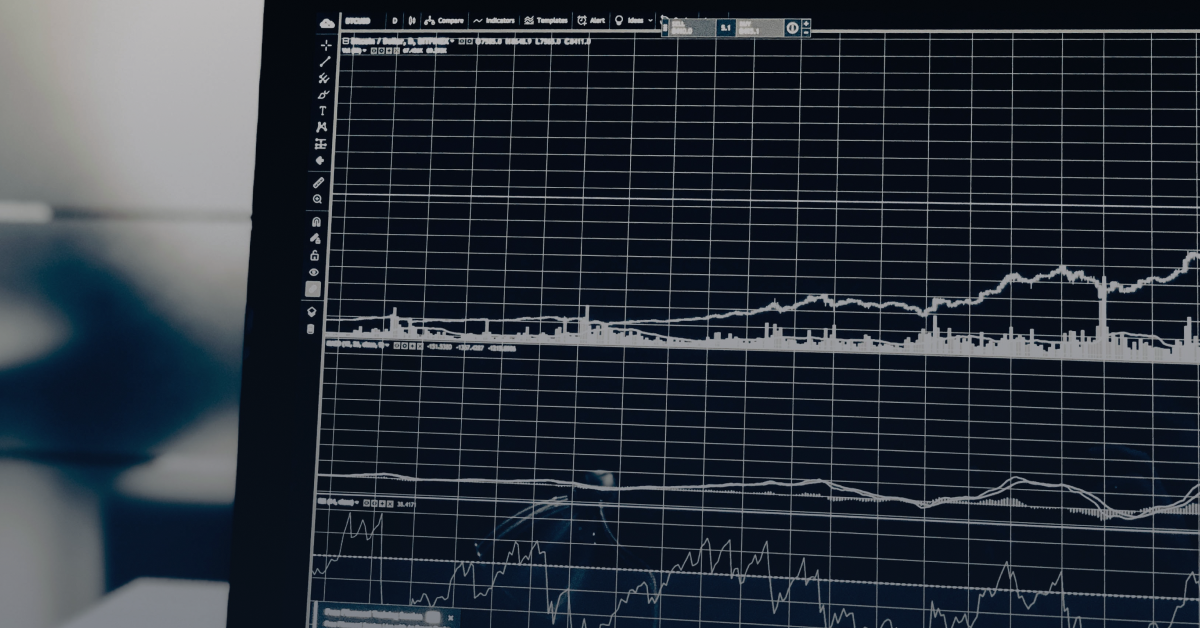This screenshot has height=628, width=1200.
Task: Click the cloud save icon in top toolbar
Action: tap(327, 23)
